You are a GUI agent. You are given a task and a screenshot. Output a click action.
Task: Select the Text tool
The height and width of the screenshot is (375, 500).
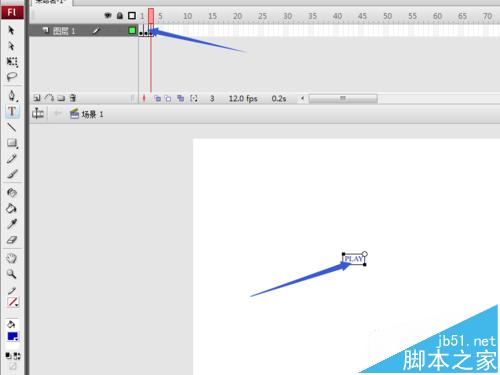[12, 111]
